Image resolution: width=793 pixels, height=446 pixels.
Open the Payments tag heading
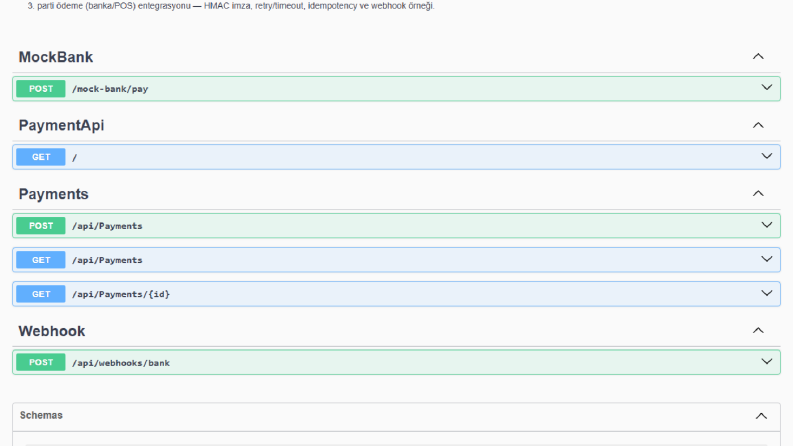click(x=54, y=194)
